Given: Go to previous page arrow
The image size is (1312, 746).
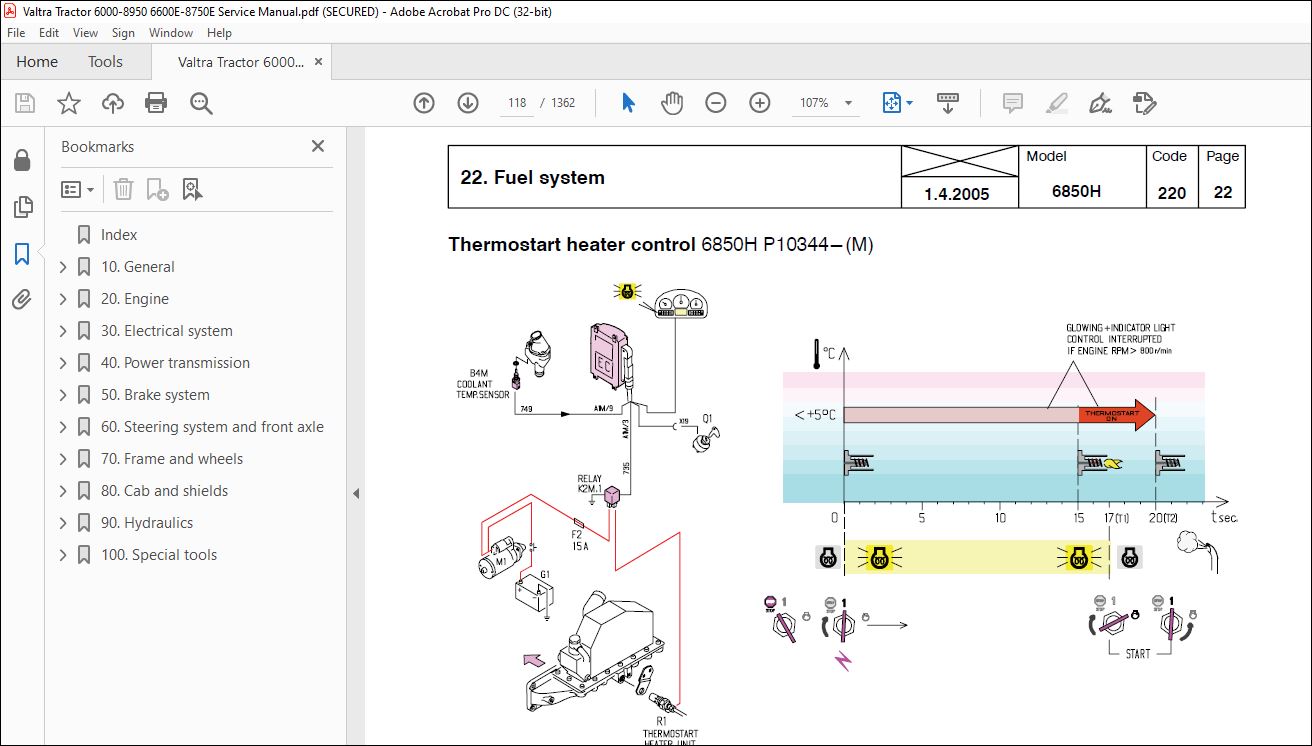Looking at the screenshot, I should [424, 103].
